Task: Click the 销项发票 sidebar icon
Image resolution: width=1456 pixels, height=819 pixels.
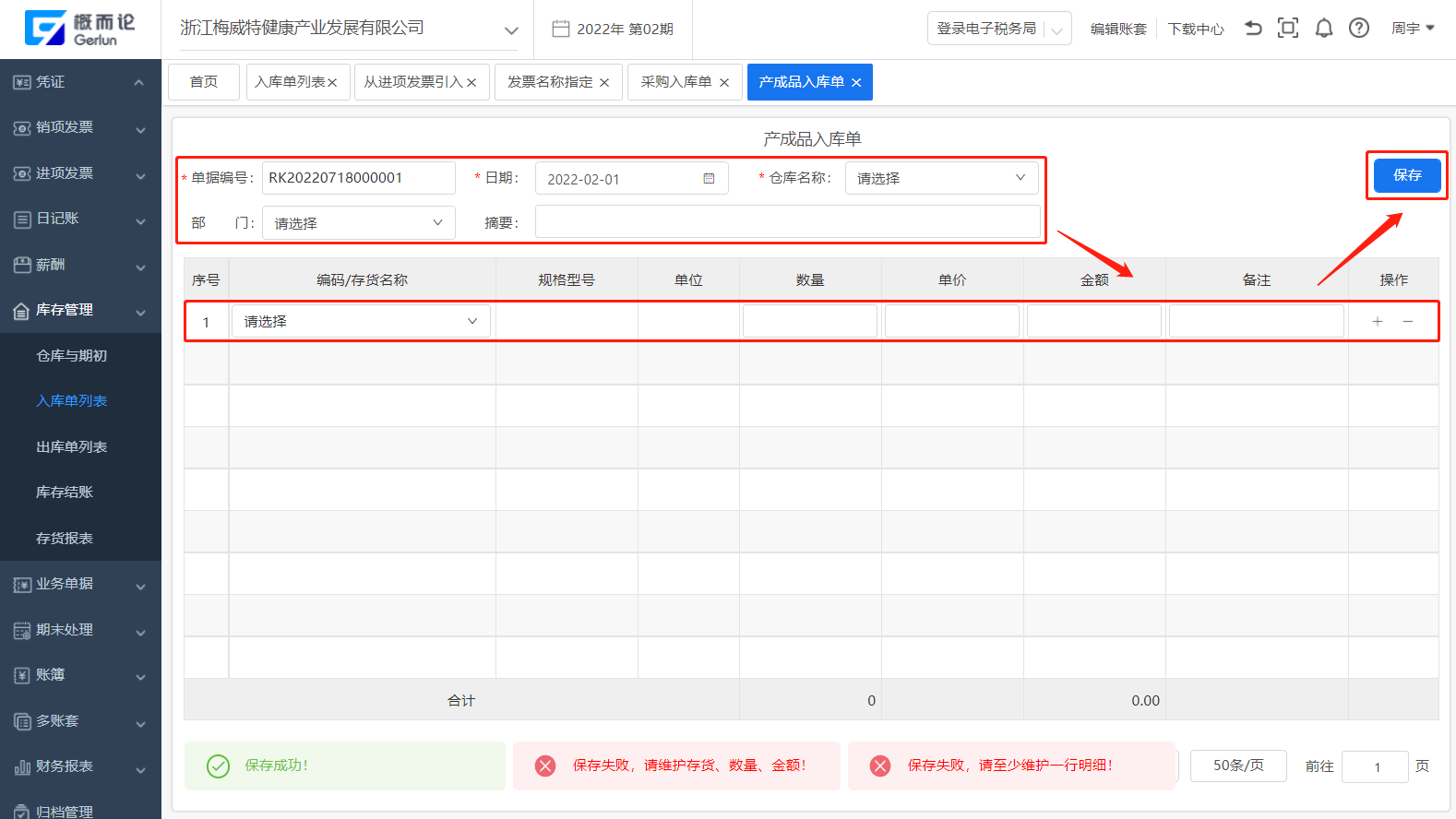Action: (22, 128)
